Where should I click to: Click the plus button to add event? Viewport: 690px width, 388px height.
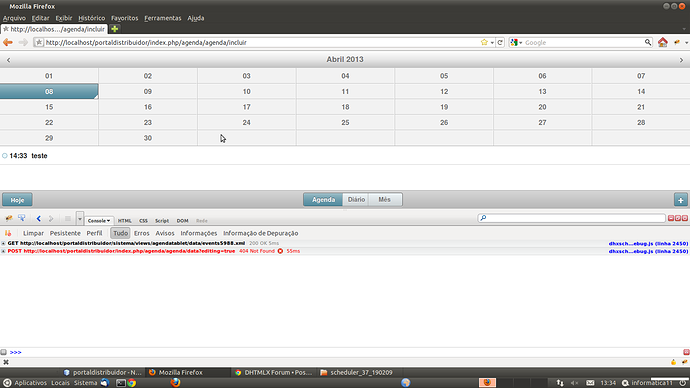pos(680,200)
